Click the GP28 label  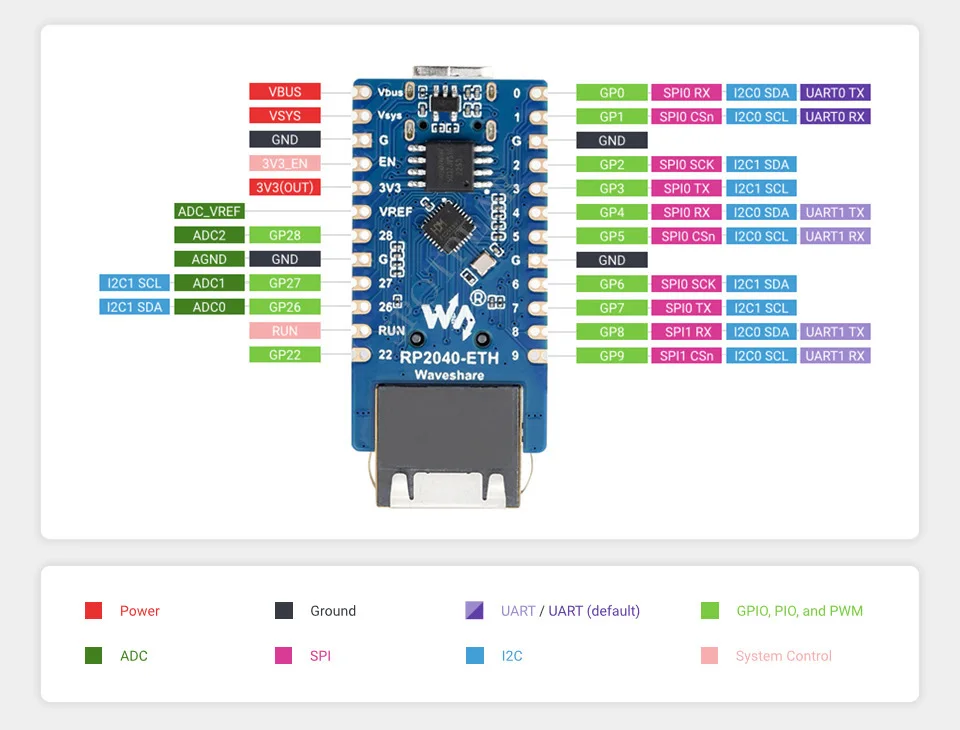click(x=285, y=235)
